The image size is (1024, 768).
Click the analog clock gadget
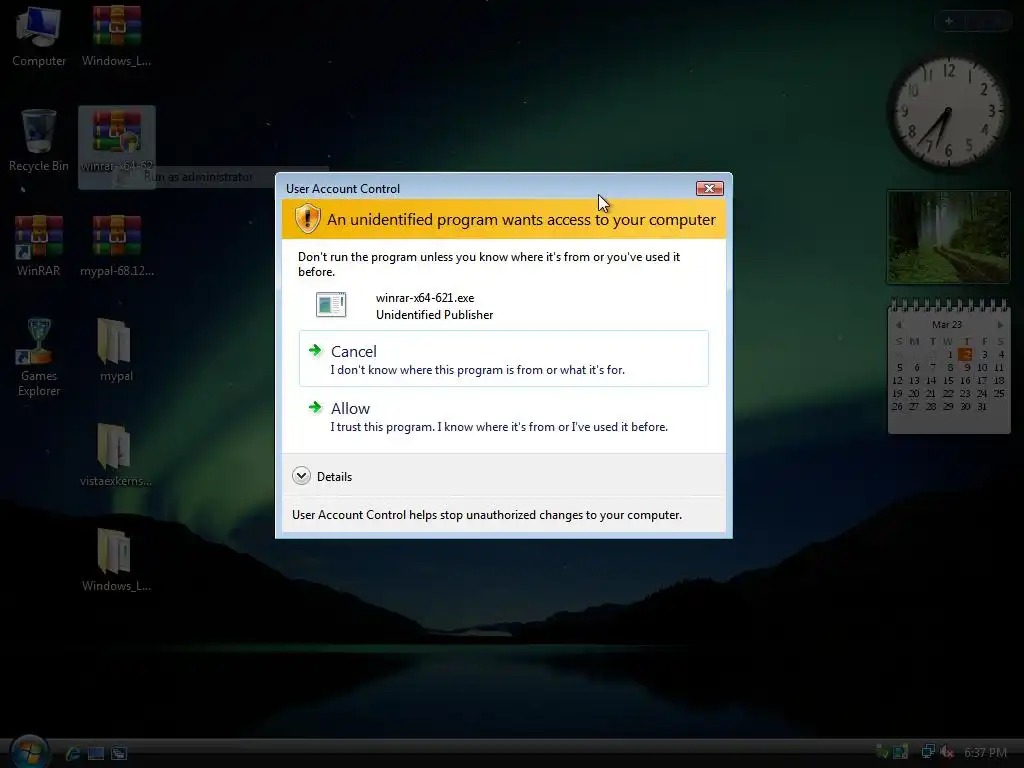click(x=948, y=111)
